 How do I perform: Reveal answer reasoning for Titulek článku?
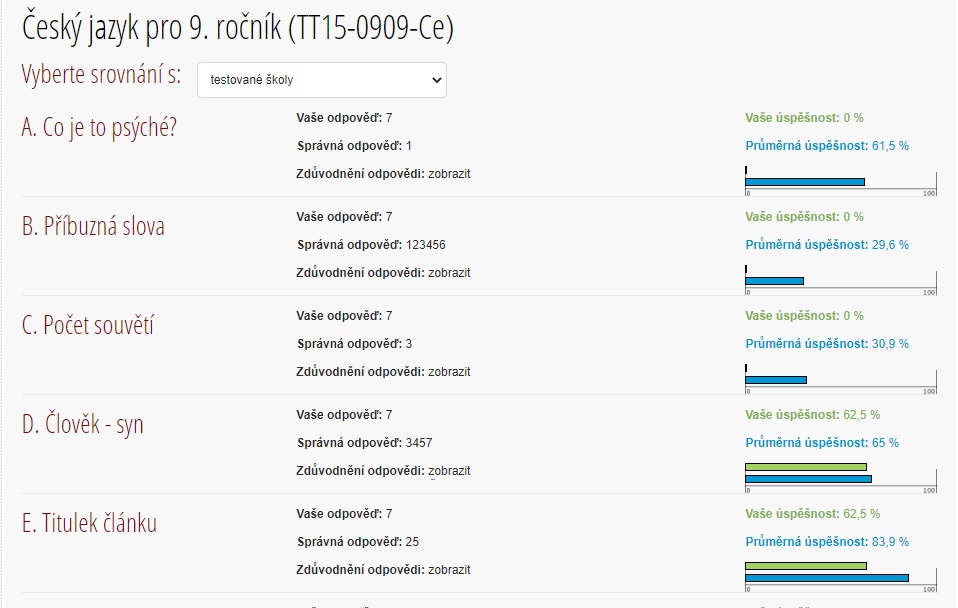(449, 570)
